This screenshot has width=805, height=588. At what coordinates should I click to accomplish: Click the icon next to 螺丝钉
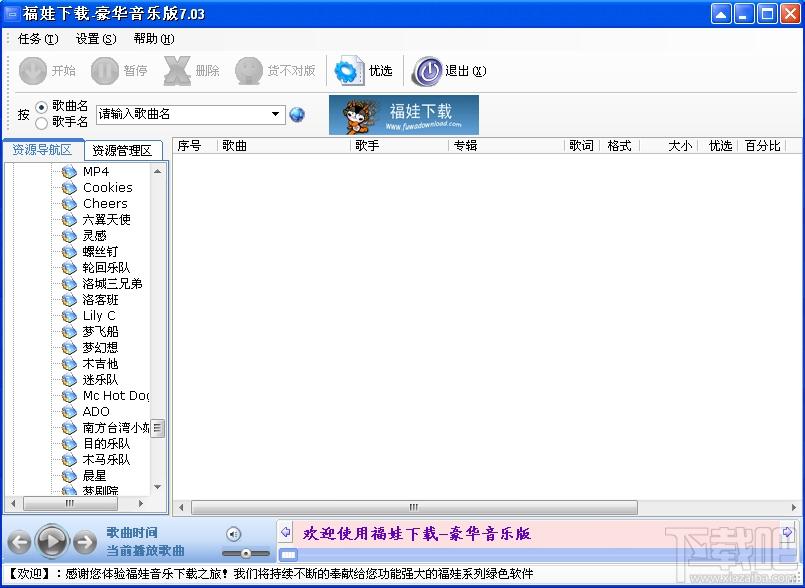(x=69, y=252)
